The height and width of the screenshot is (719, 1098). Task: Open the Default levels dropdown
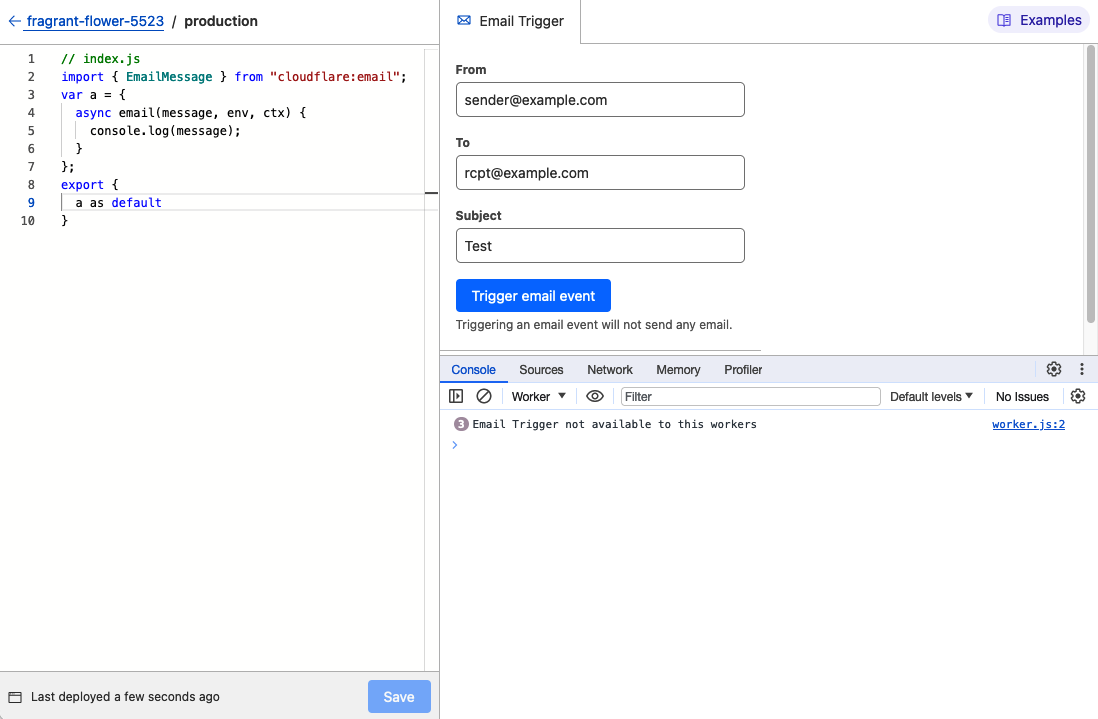tap(931, 396)
